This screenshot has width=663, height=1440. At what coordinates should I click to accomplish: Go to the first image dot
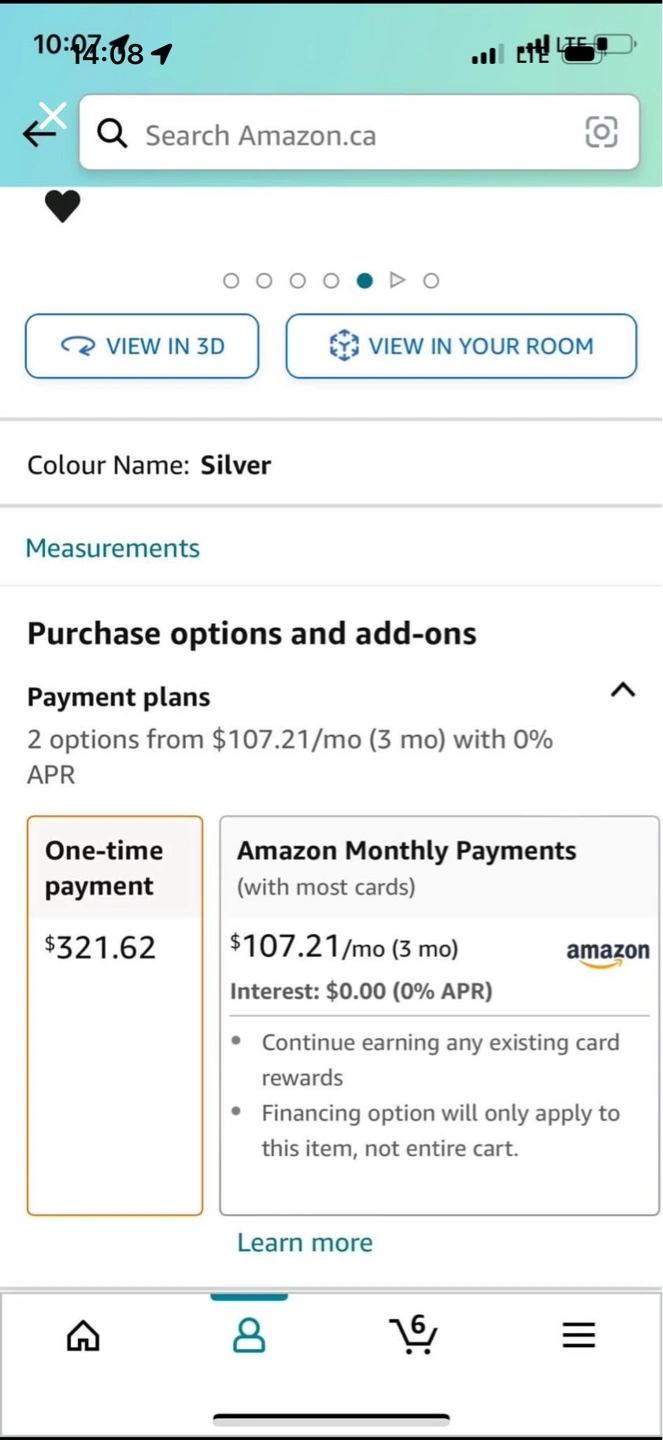coord(231,281)
